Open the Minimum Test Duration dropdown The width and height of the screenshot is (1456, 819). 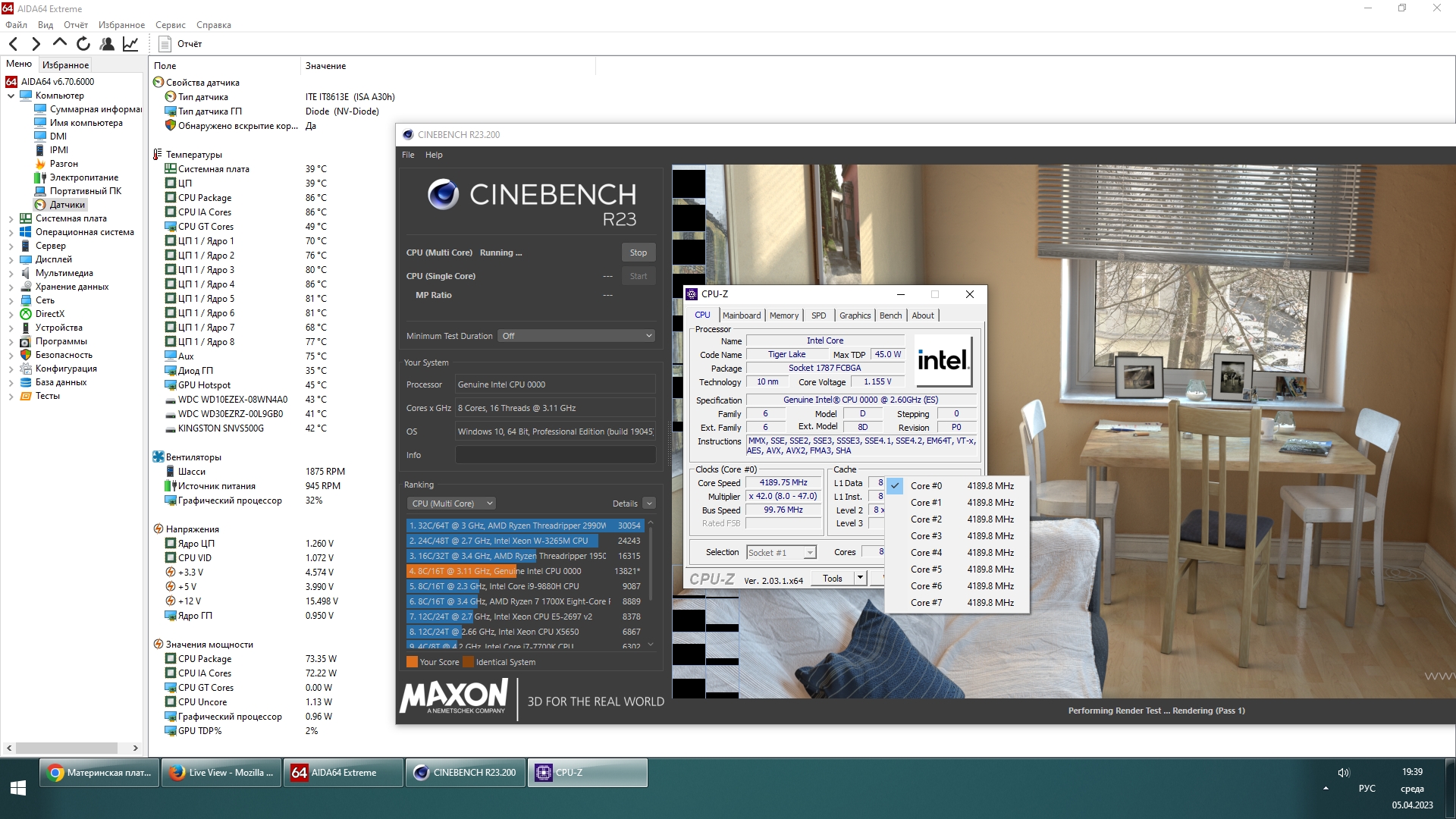pos(576,336)
